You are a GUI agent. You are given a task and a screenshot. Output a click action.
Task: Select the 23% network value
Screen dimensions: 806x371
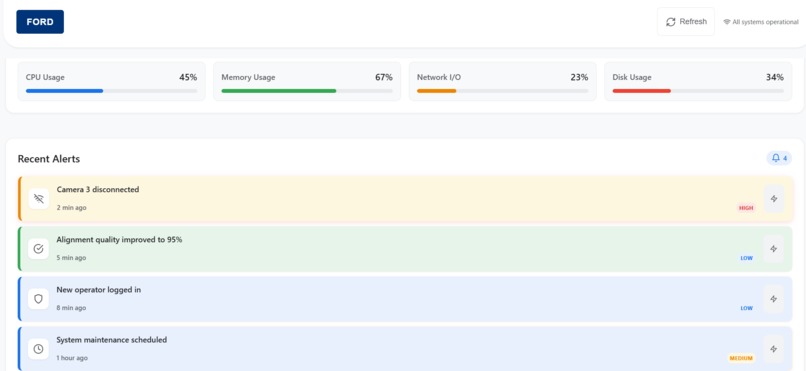point(579,77)
